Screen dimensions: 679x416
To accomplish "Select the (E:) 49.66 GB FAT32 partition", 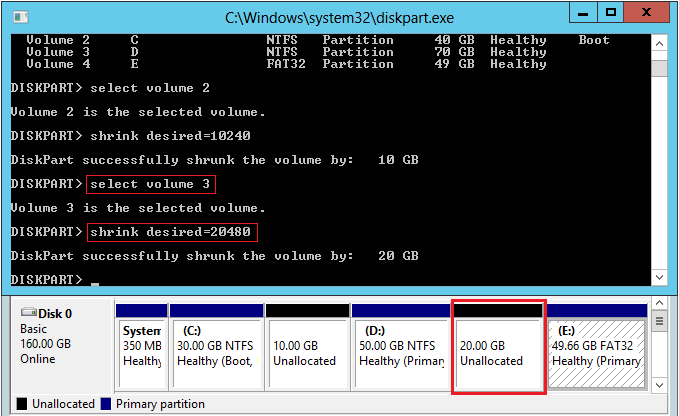I will (x=595, y=347).
